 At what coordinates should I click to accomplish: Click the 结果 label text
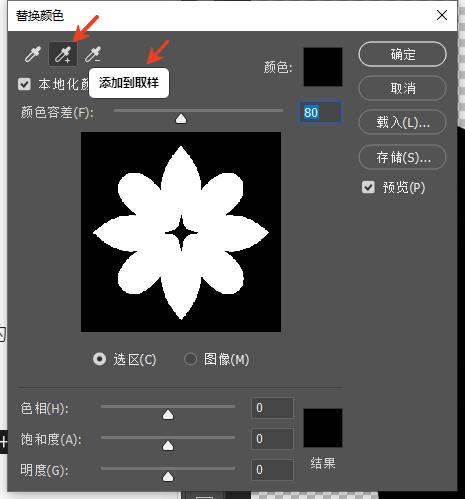(x=323, y=463)
